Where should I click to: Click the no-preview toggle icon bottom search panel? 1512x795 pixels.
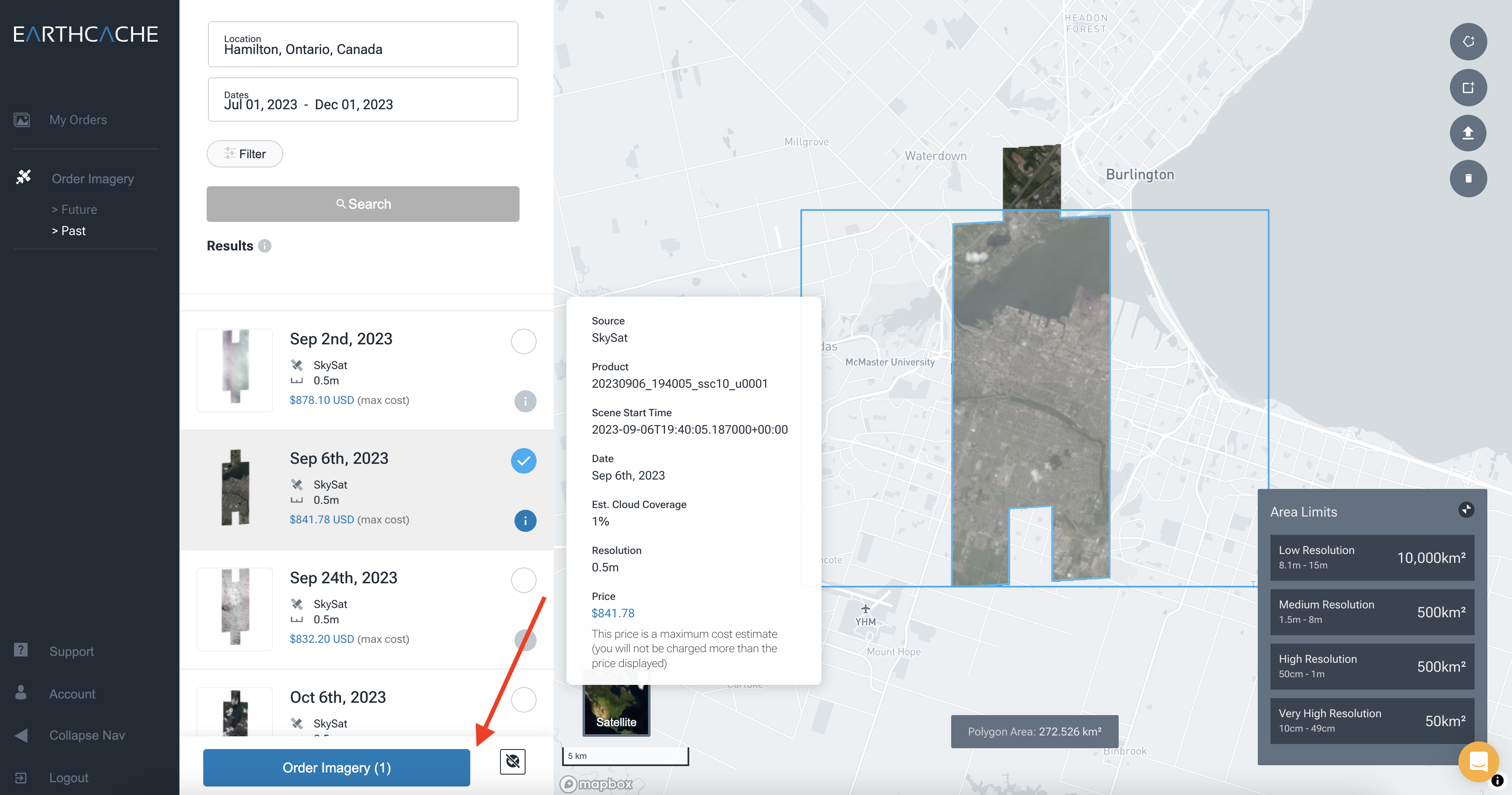(513, 762)
